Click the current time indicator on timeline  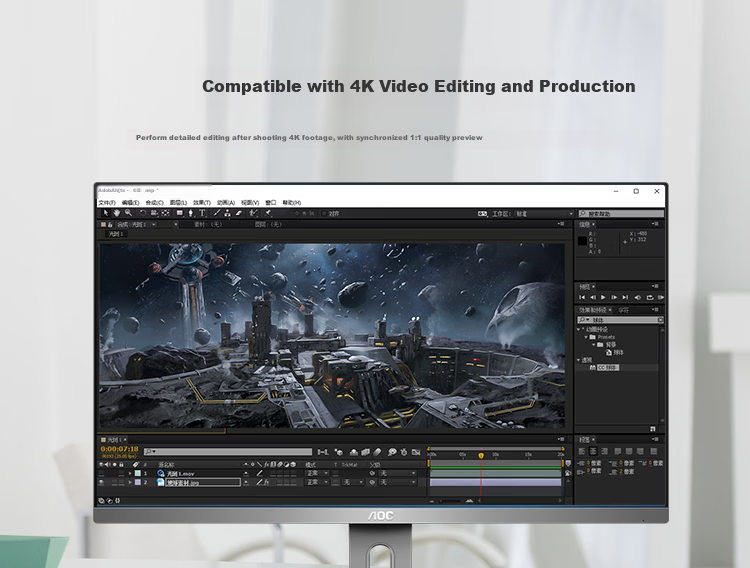point(481,456)
